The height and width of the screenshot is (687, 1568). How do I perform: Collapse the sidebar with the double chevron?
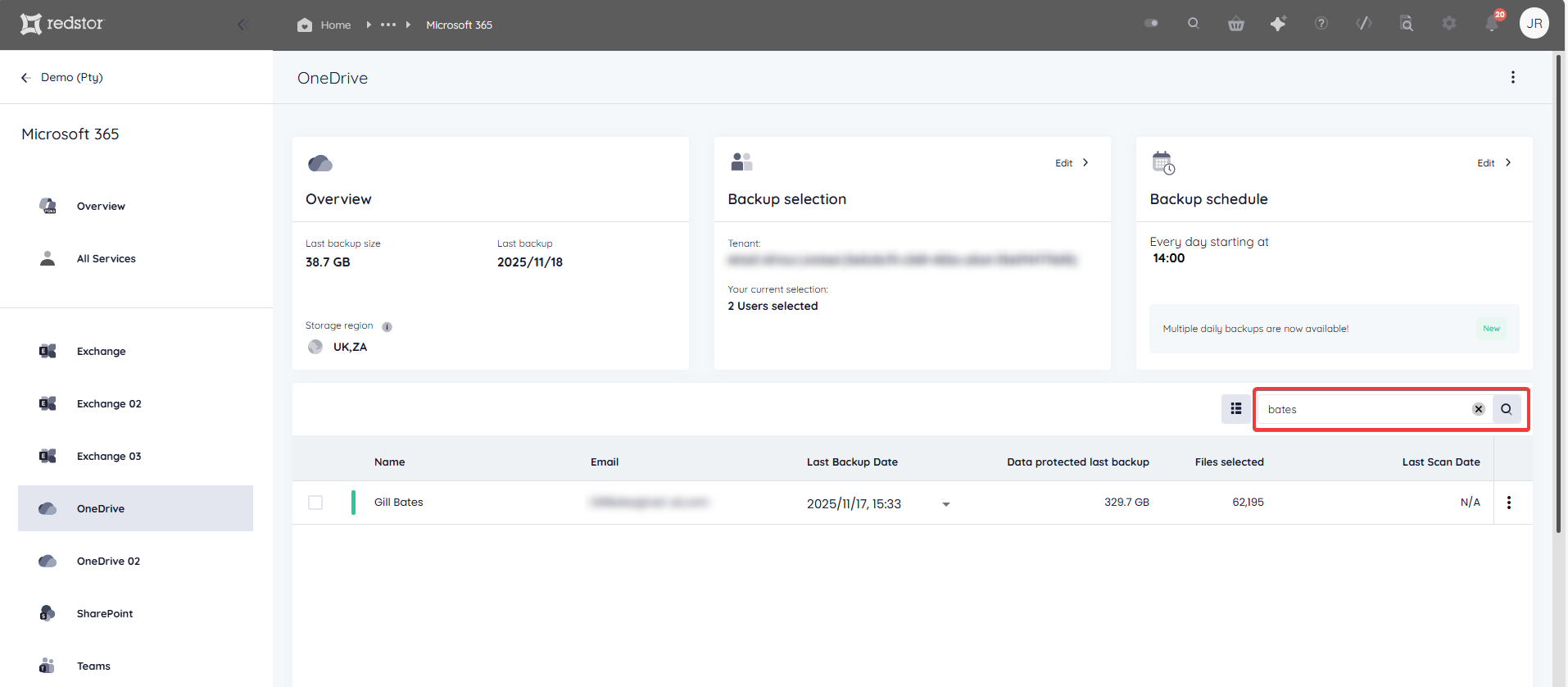[242, 25]
